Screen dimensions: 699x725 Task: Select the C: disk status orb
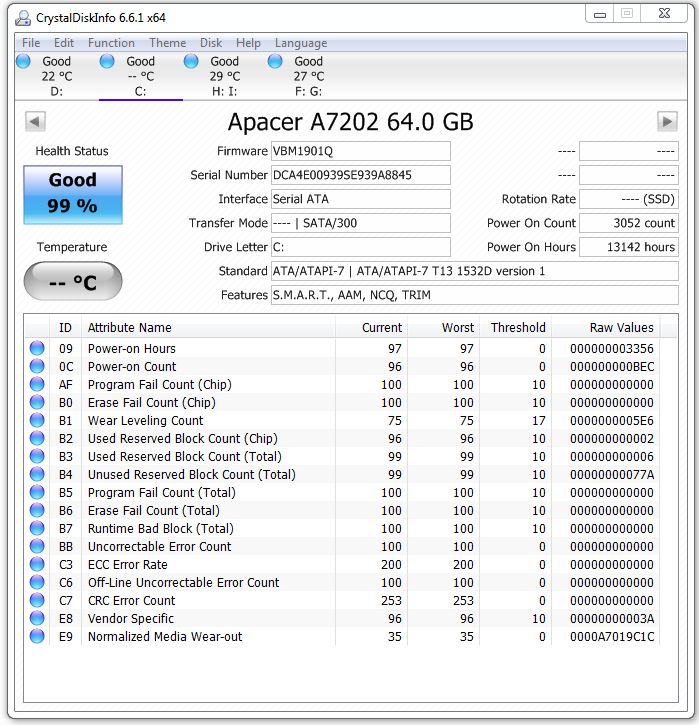click(x=107, y=61)
